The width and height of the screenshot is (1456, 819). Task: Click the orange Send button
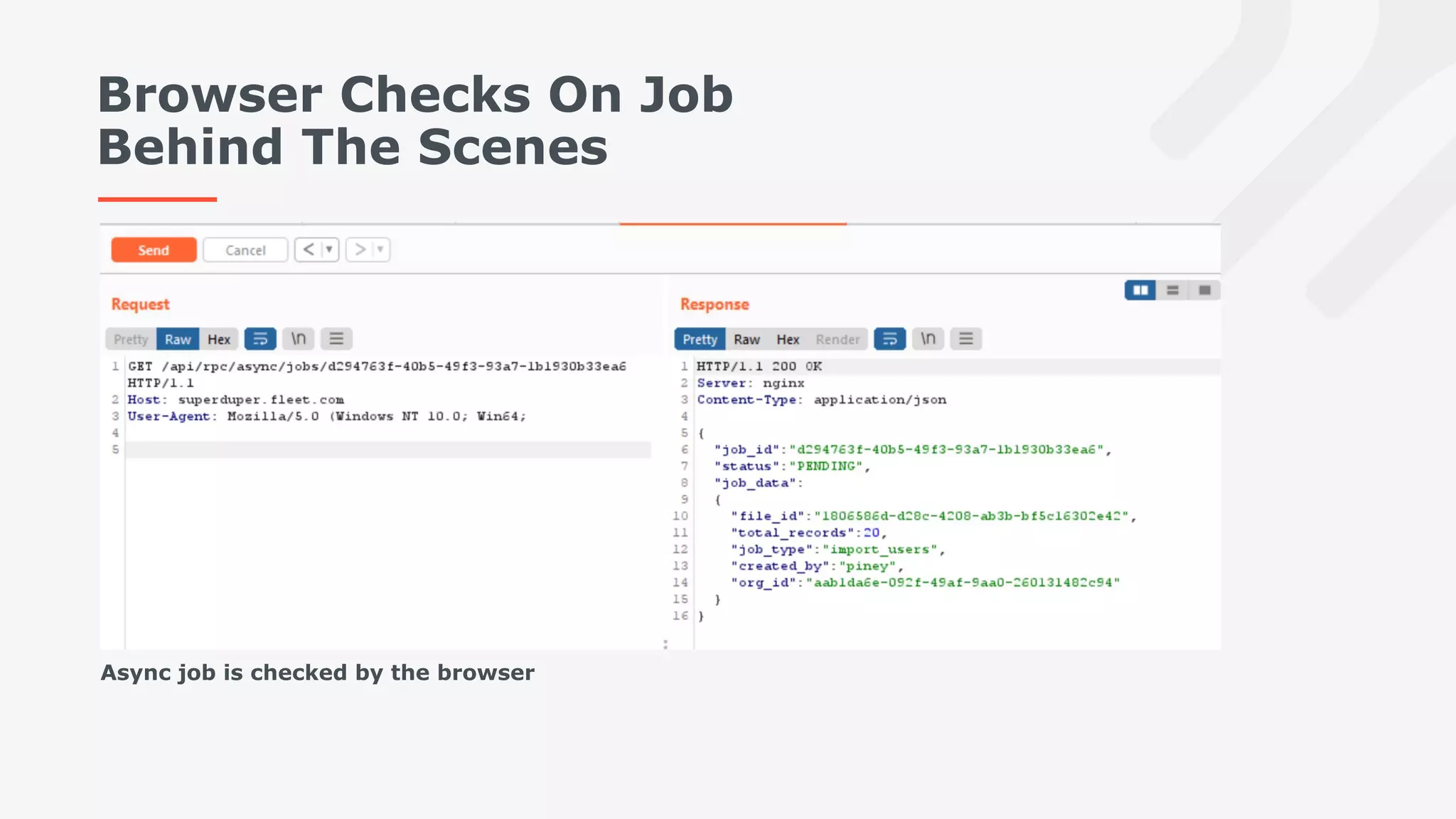(154, 250)
